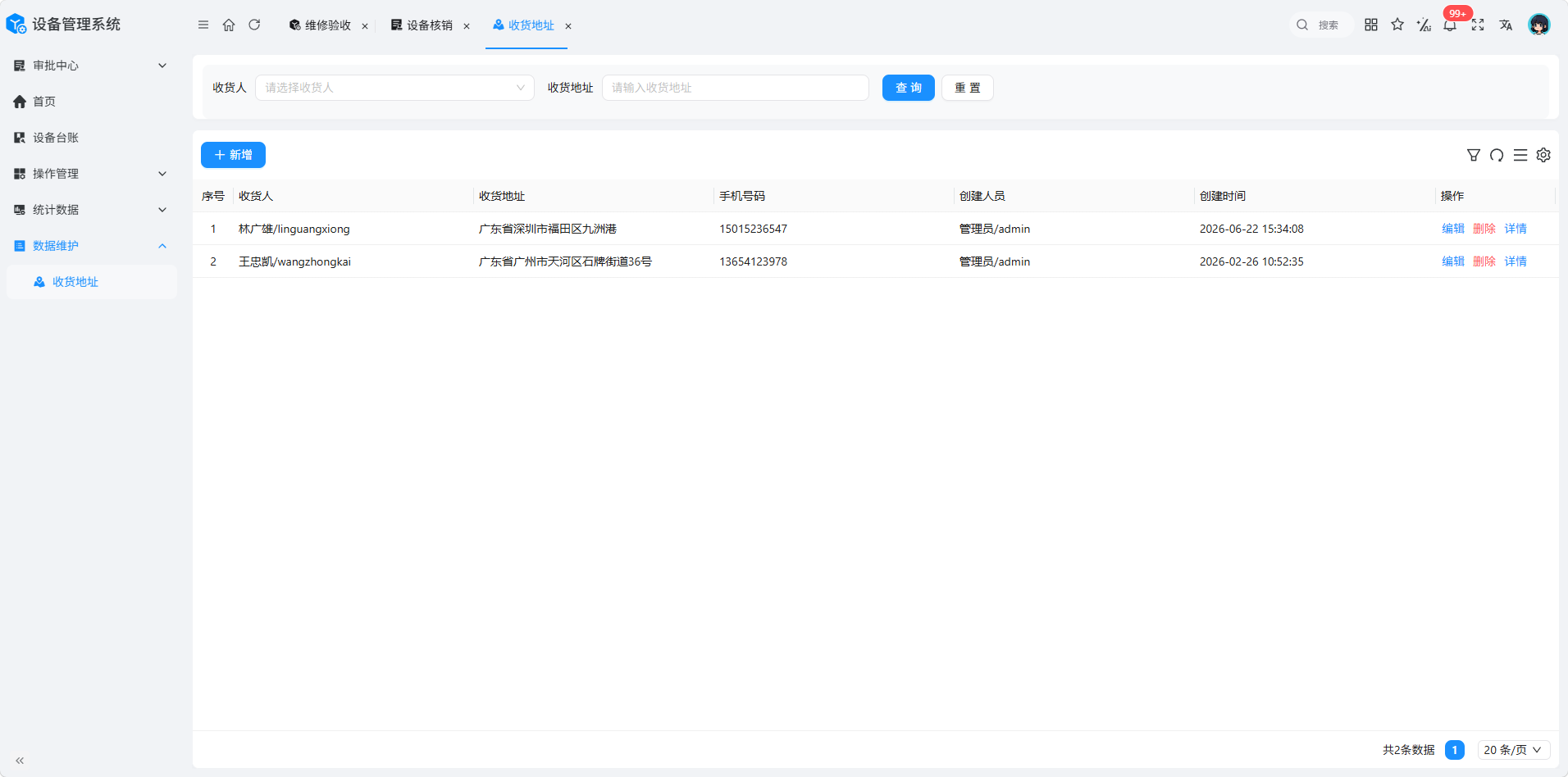Screen dimensions: 1568x777
Task: Click phone number 13654123978
Action: pyautogui.click(x=753, y=261)
